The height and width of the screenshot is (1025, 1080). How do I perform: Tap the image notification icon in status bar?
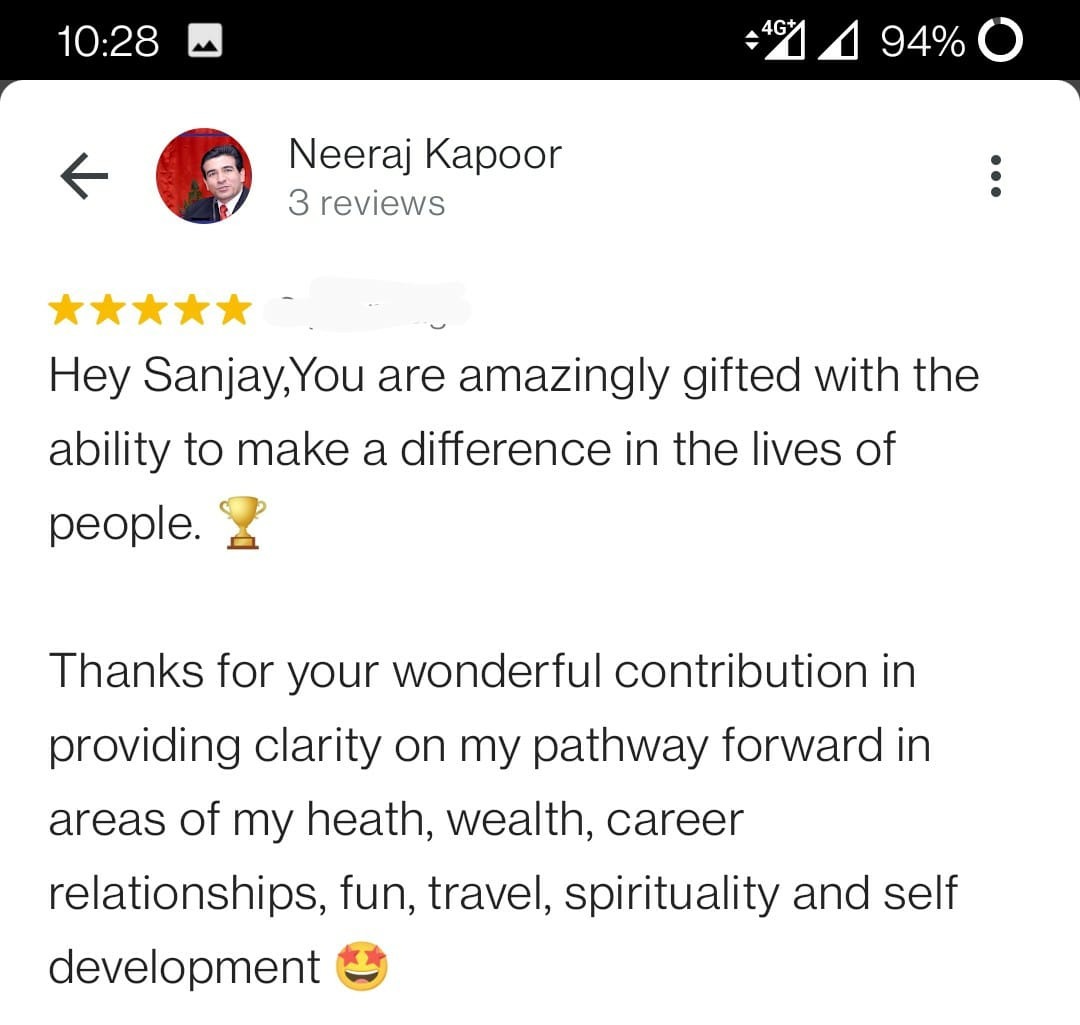point(204,41)
